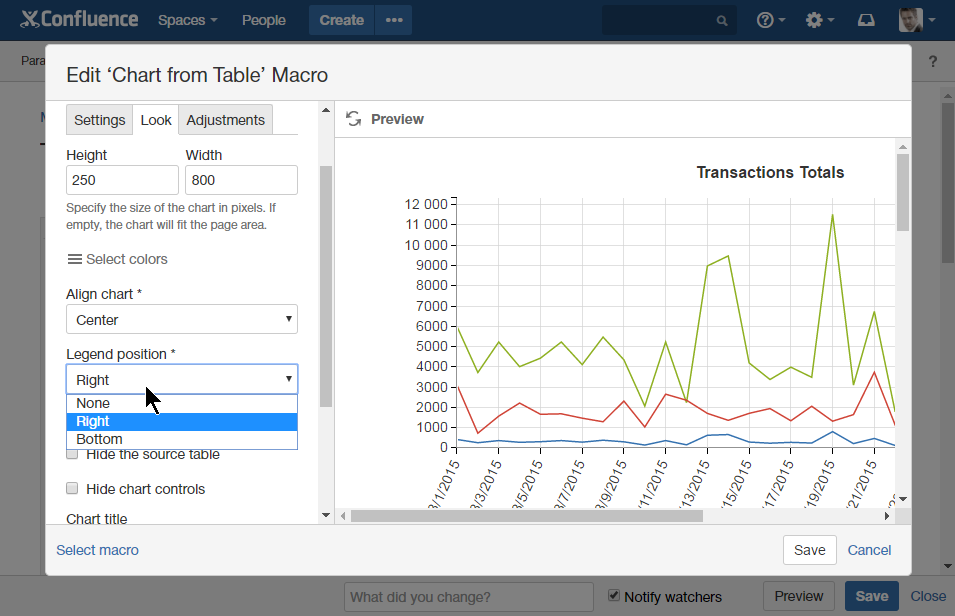
Task: Open the settings gear menu
Action: tap(815, 20)
